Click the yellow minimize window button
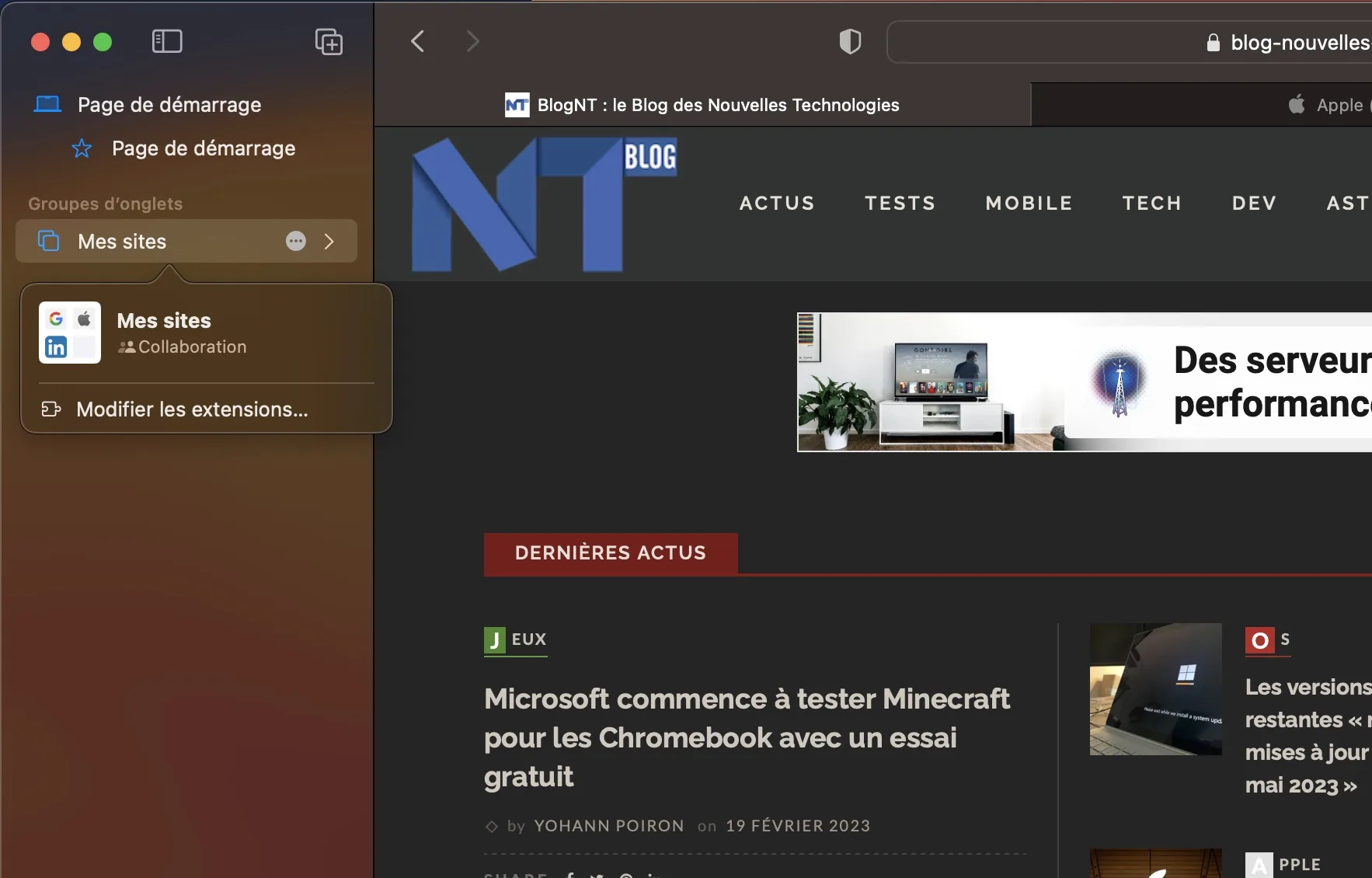The height and width of the screenshot is (878, 1372). 71,41
